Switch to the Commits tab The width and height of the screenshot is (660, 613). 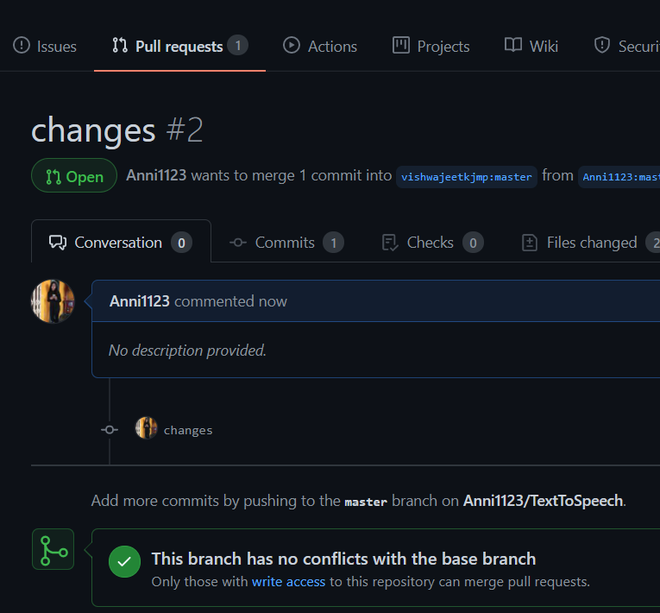coord(285,242)
